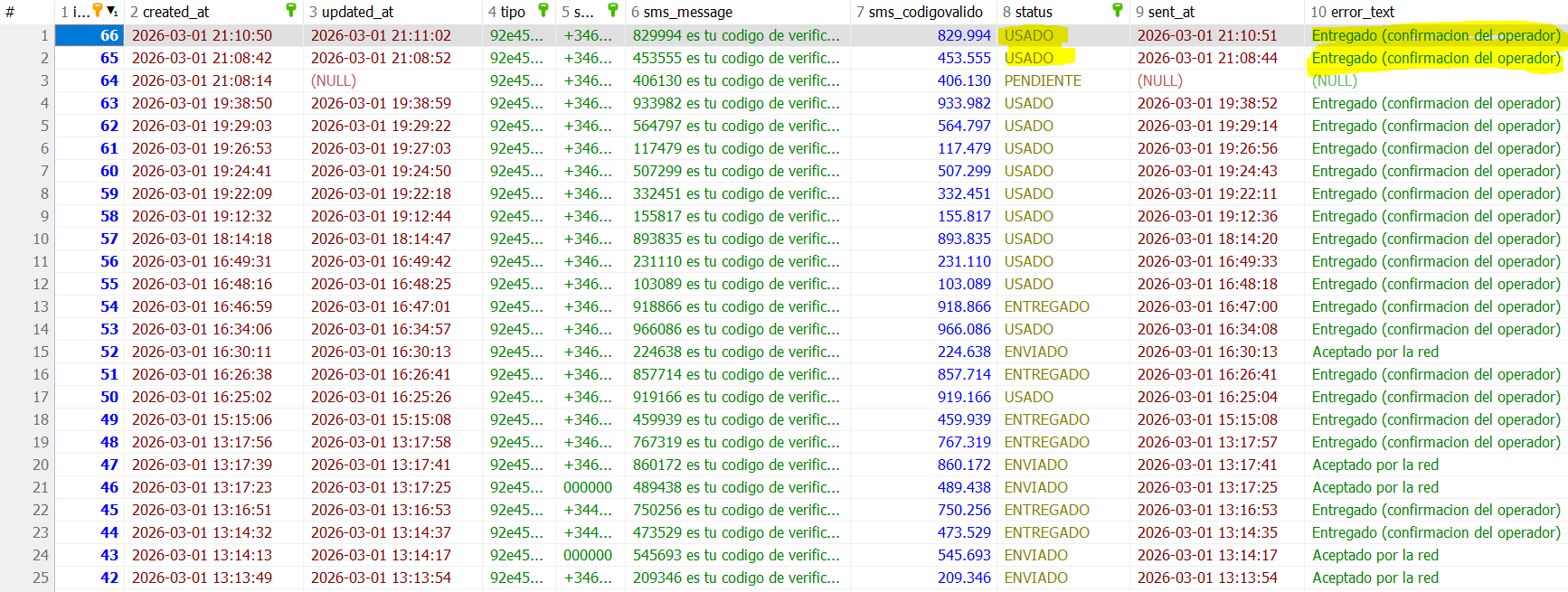This screenshot has width=1568, height=592.
Task: Click the ENVIADO status in row 15
Action: point(1036,352)
